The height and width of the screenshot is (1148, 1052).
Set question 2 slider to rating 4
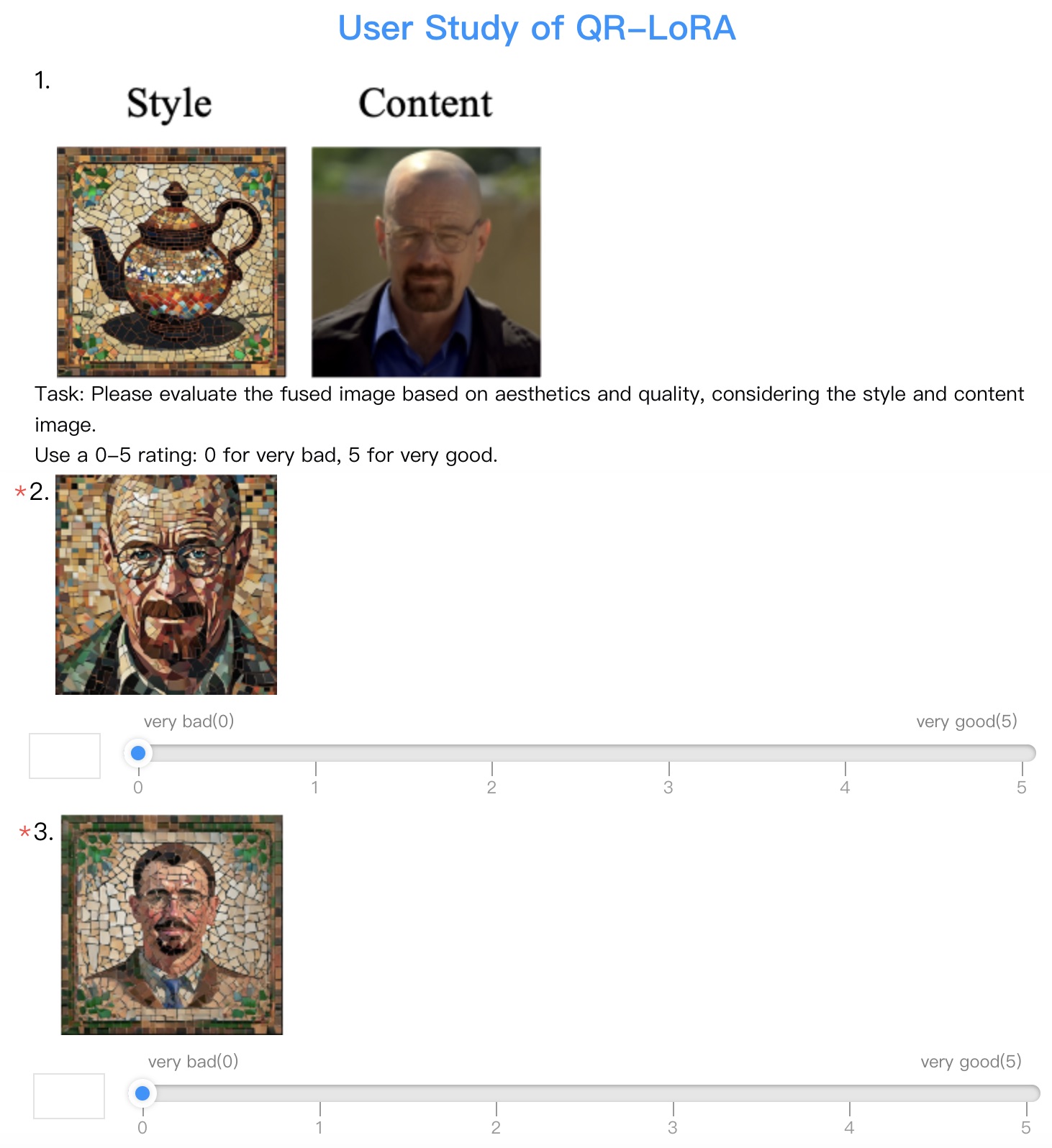(x=845, y=753)
